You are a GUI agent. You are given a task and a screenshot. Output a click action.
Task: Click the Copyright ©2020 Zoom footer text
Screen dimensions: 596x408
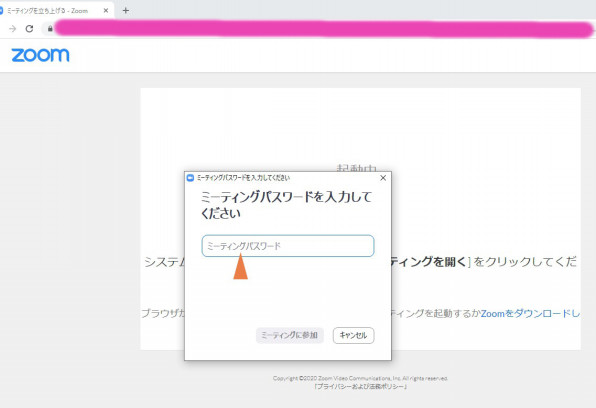pyautogui.click(x=360, y=378)
